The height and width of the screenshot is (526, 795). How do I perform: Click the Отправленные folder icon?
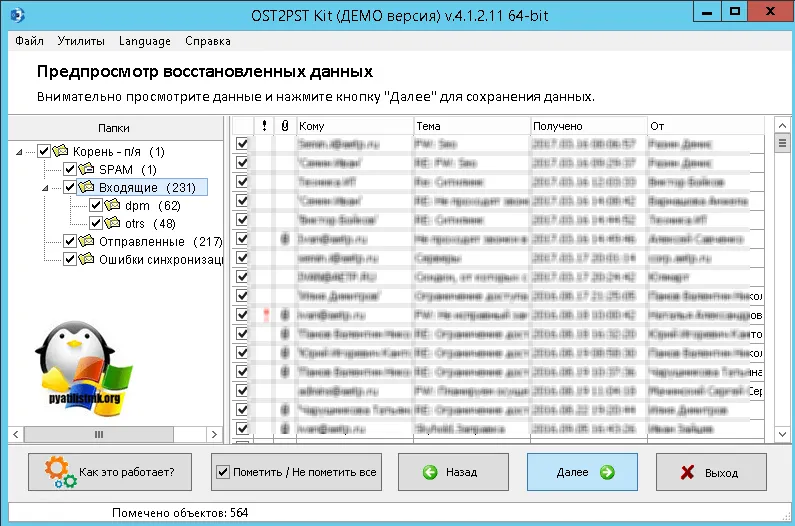point(86,240)
